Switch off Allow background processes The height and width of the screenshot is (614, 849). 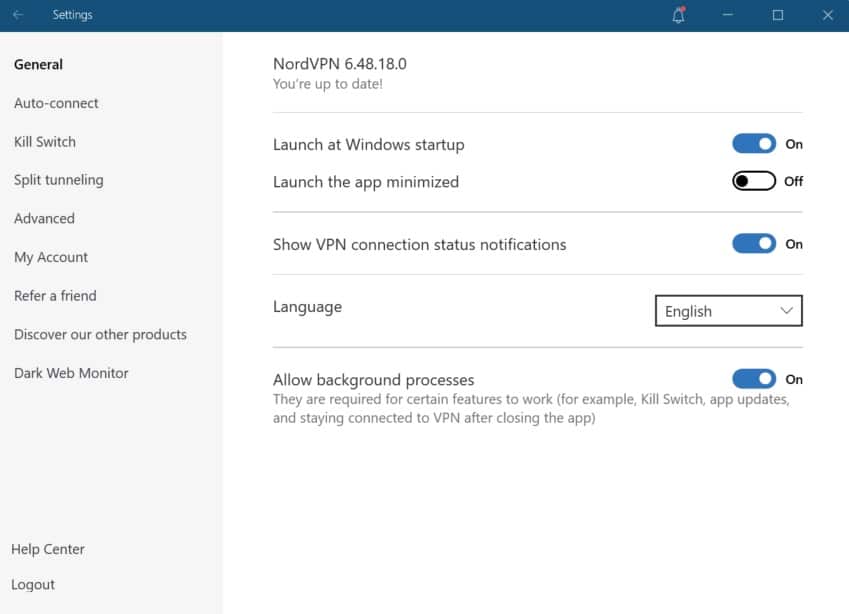[754, 379]
